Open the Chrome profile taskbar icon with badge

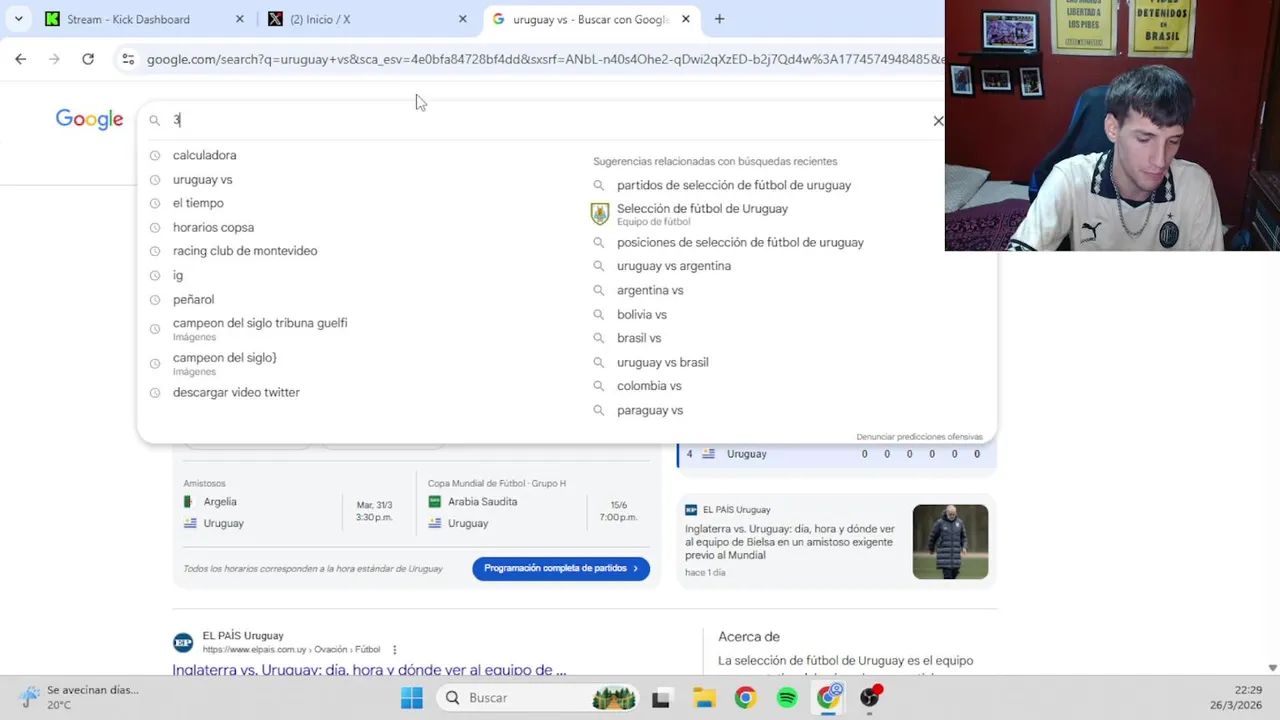(829, 697)
